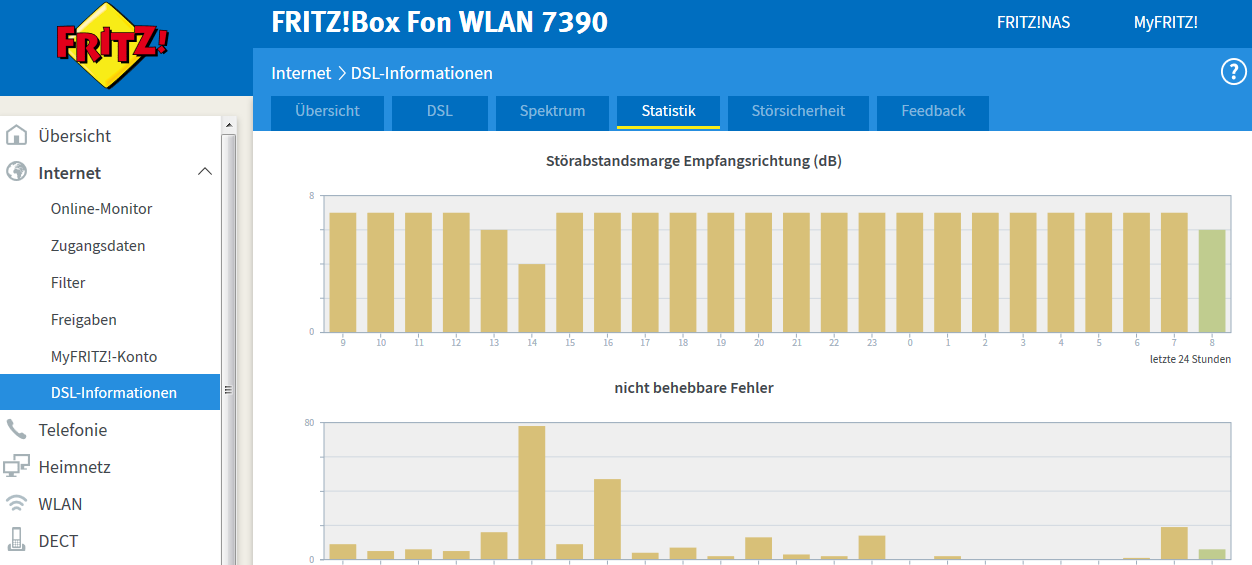This screenshot has height=565, width=1252.
Task: Open Zugangsdaten page
Action: pos(98,246)
